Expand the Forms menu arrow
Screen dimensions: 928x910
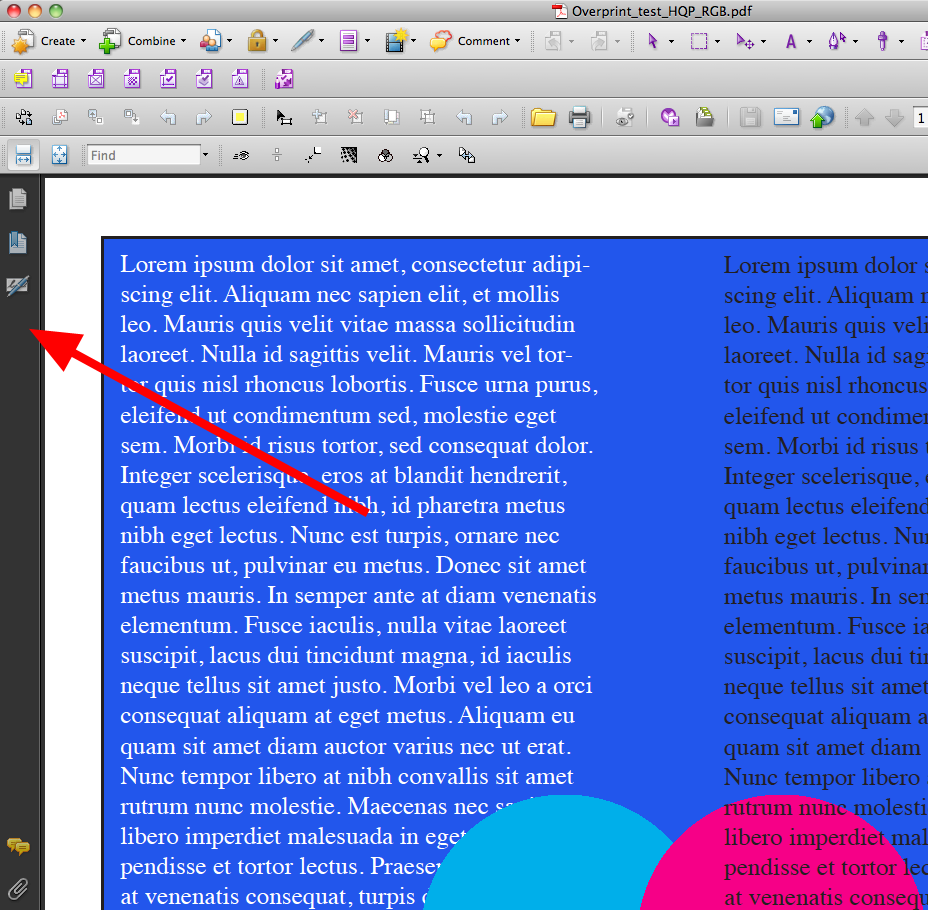click(x=368, y=41)
